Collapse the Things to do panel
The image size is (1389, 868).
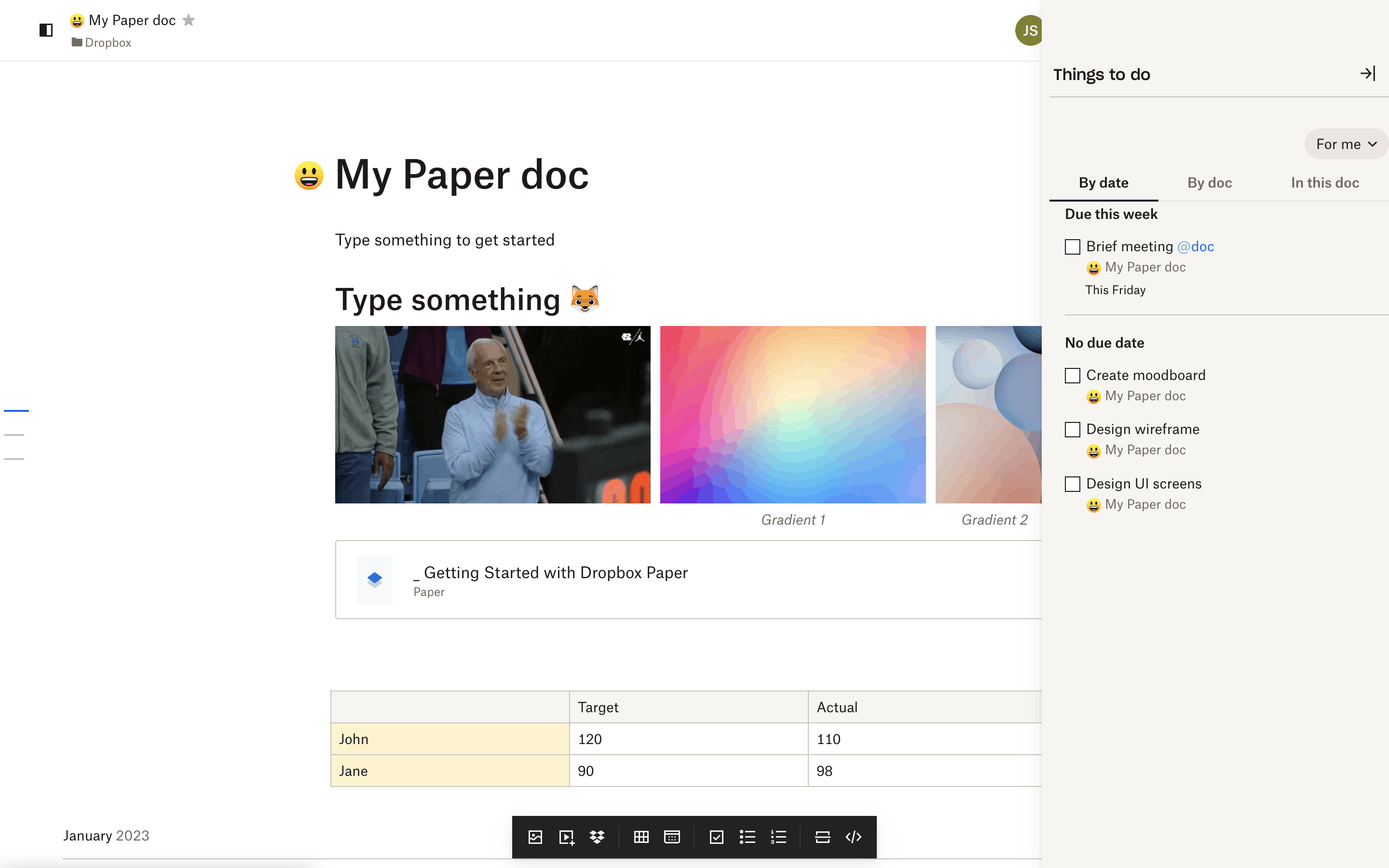(1368, 73)
